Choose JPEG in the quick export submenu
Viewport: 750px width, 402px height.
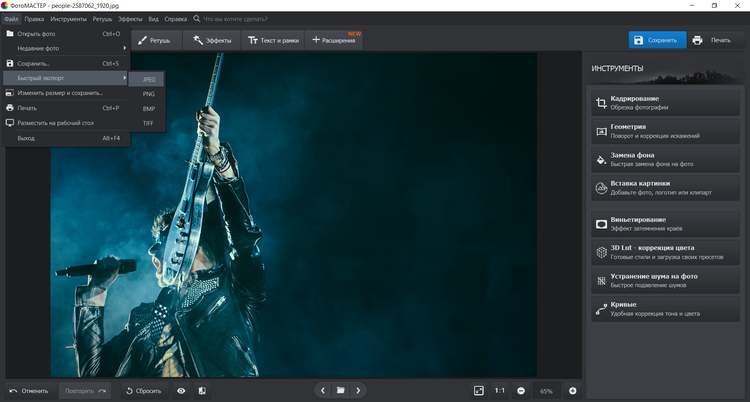click(149, 78)
